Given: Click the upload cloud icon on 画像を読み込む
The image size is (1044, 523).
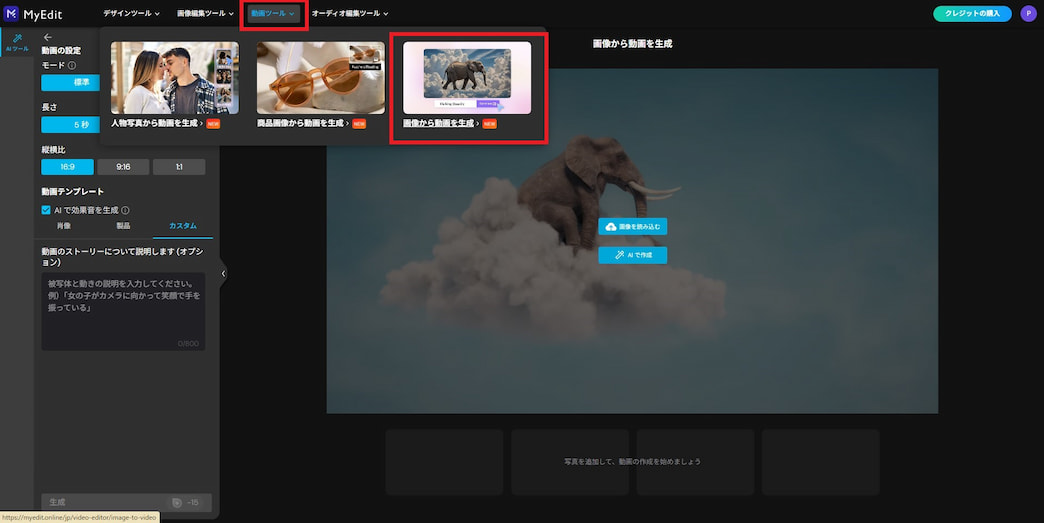Looking at the screenshot, I should pyautogui.click(x=611, y=227).
